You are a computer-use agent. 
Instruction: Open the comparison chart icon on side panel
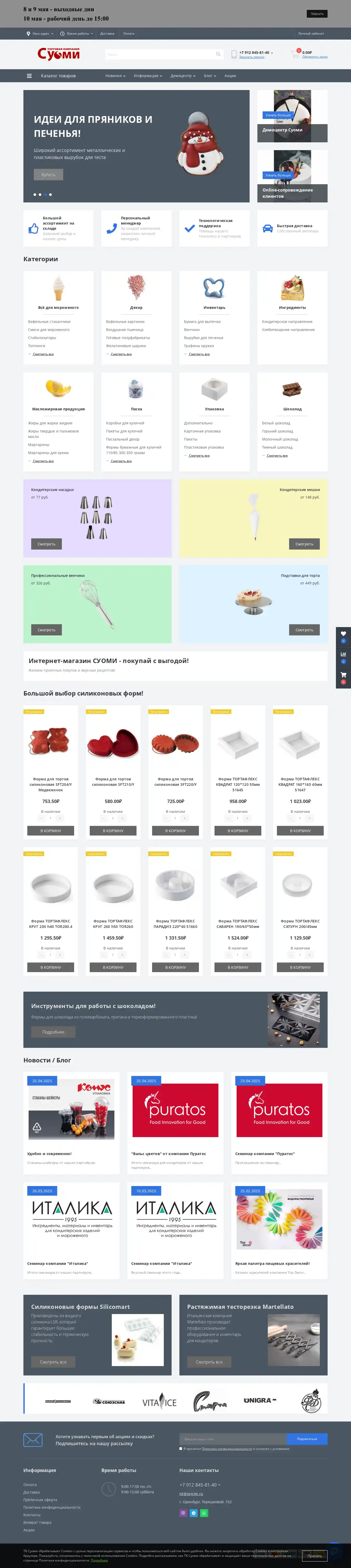tap(343, 654)
